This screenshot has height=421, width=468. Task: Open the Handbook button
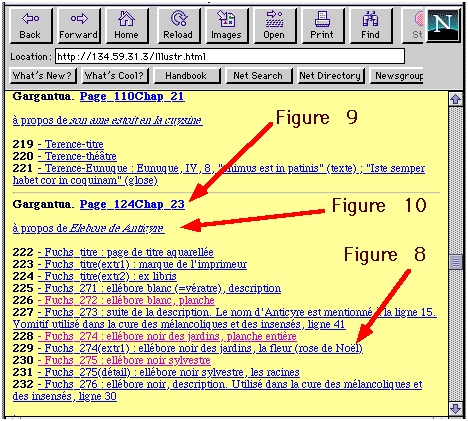[187, 76]
